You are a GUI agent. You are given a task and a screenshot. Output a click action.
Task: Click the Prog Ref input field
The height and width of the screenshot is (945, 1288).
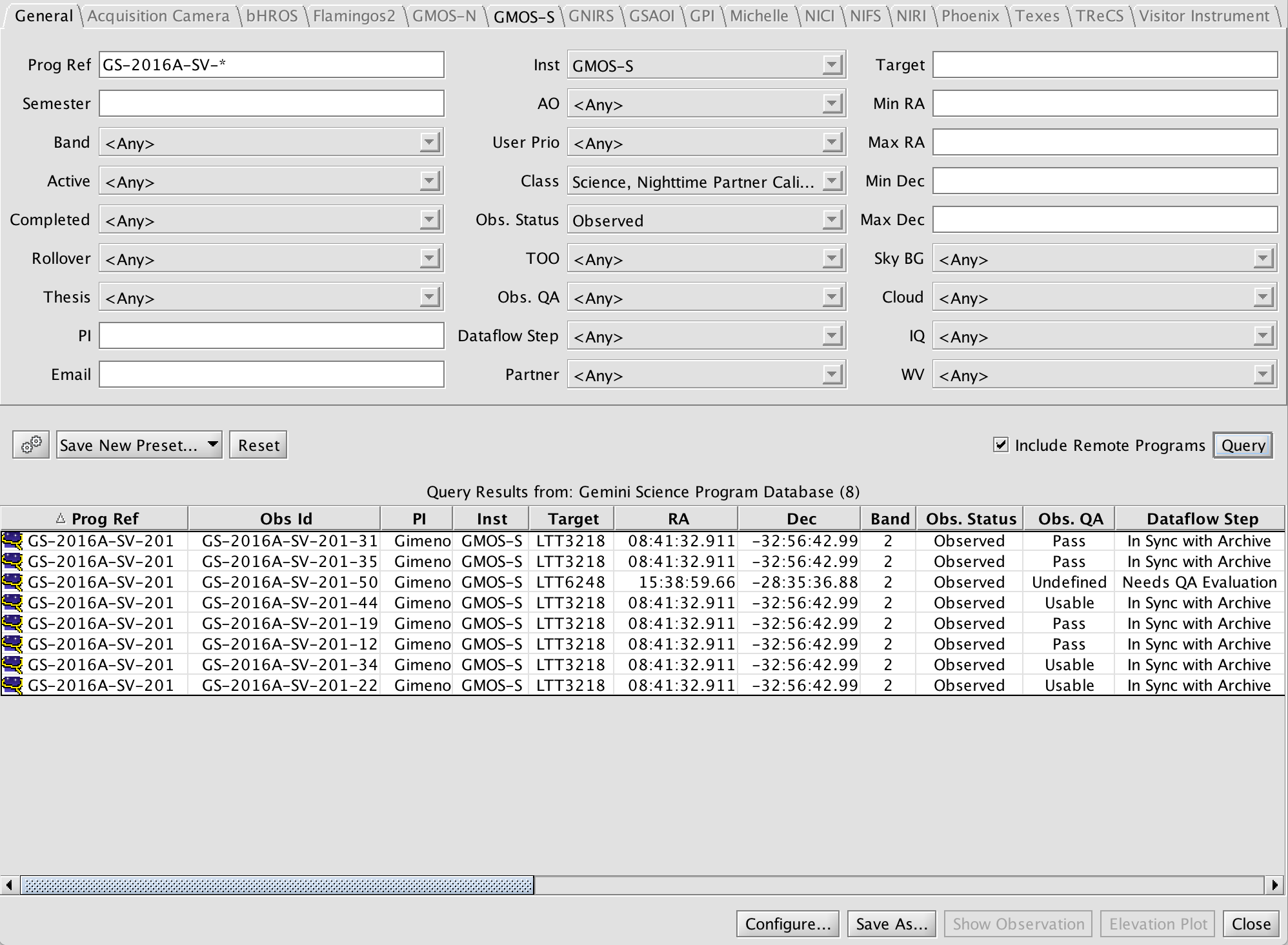pos(271,65)
